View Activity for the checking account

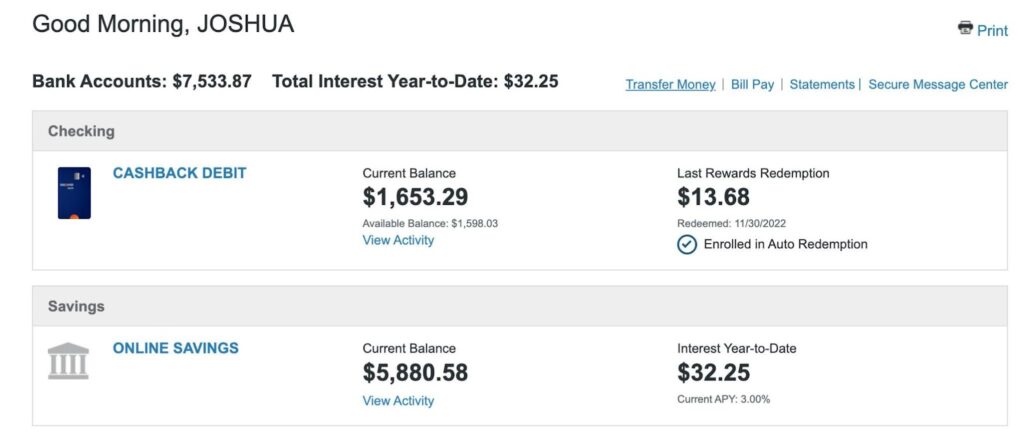(x=398, y=240)
